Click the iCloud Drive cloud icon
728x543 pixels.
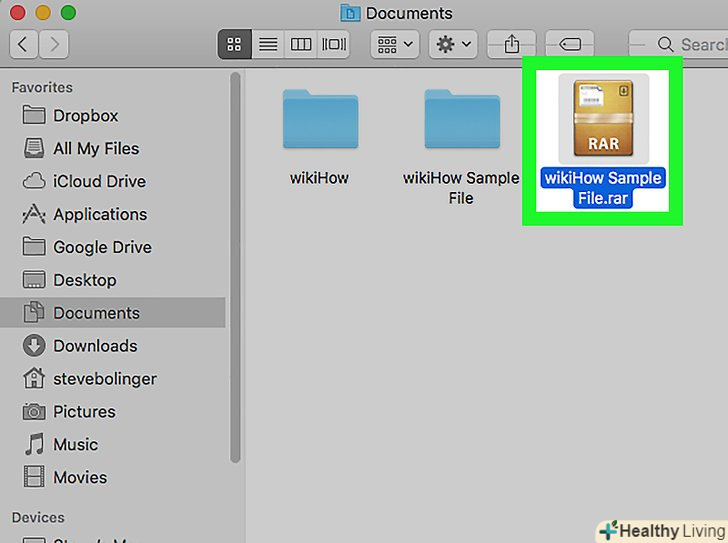click(34, 181)
